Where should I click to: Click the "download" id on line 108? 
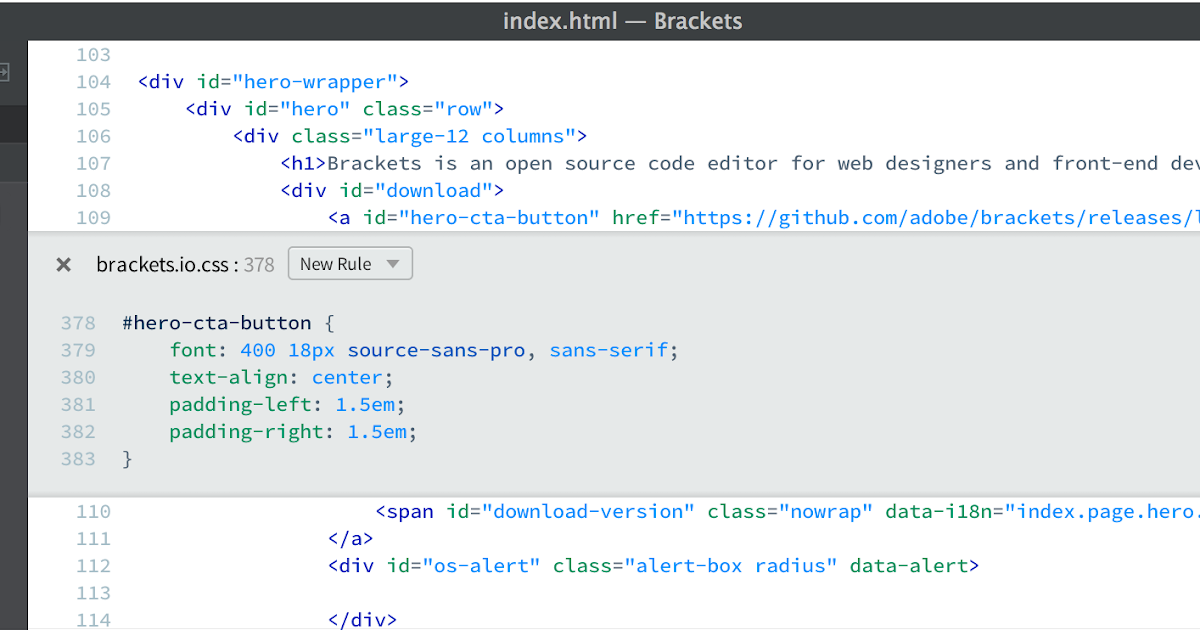[x=434, y=190]
